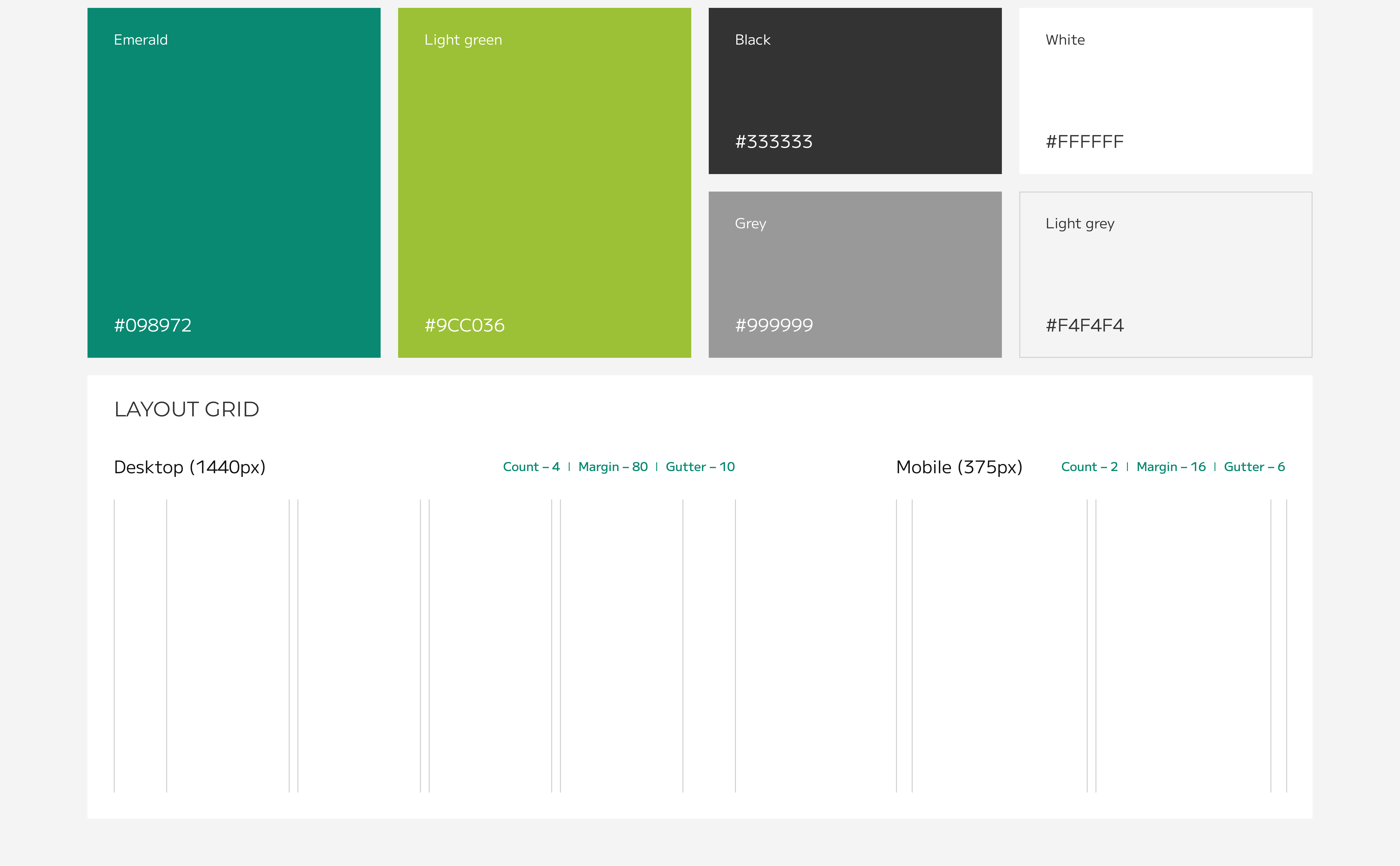Click the Light green name label
Viewport: 1400px width, 866px height.
463,40
